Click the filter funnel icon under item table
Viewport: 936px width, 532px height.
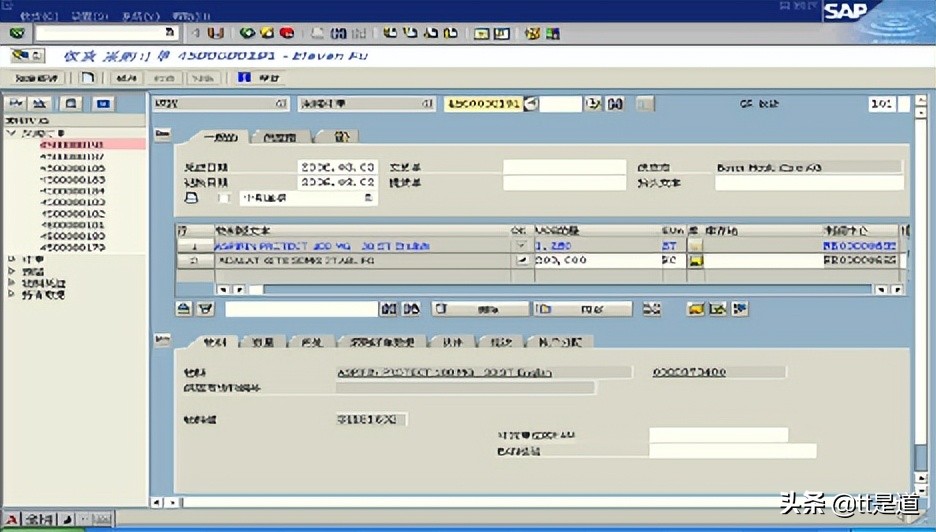click(x=205, y=309)
